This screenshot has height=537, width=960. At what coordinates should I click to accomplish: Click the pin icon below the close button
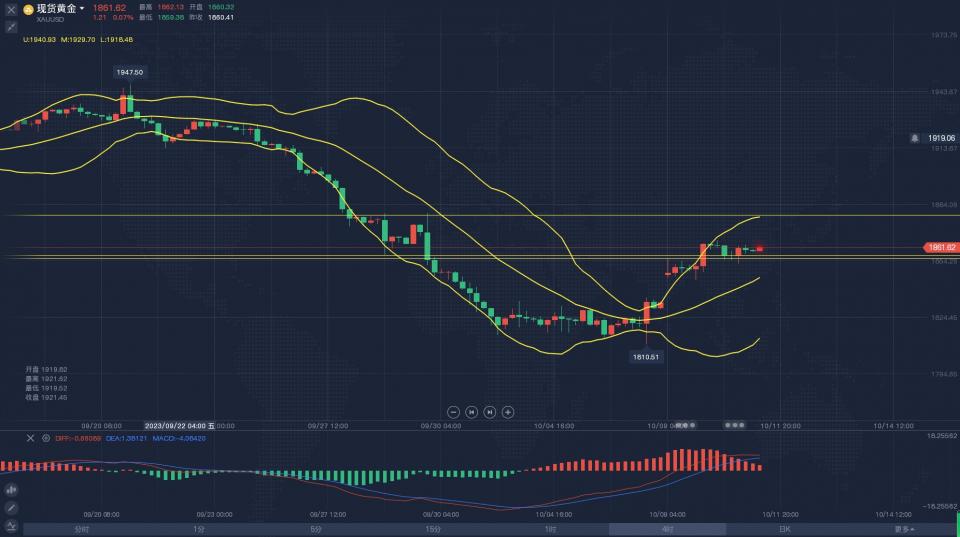(x=11, y=27)
